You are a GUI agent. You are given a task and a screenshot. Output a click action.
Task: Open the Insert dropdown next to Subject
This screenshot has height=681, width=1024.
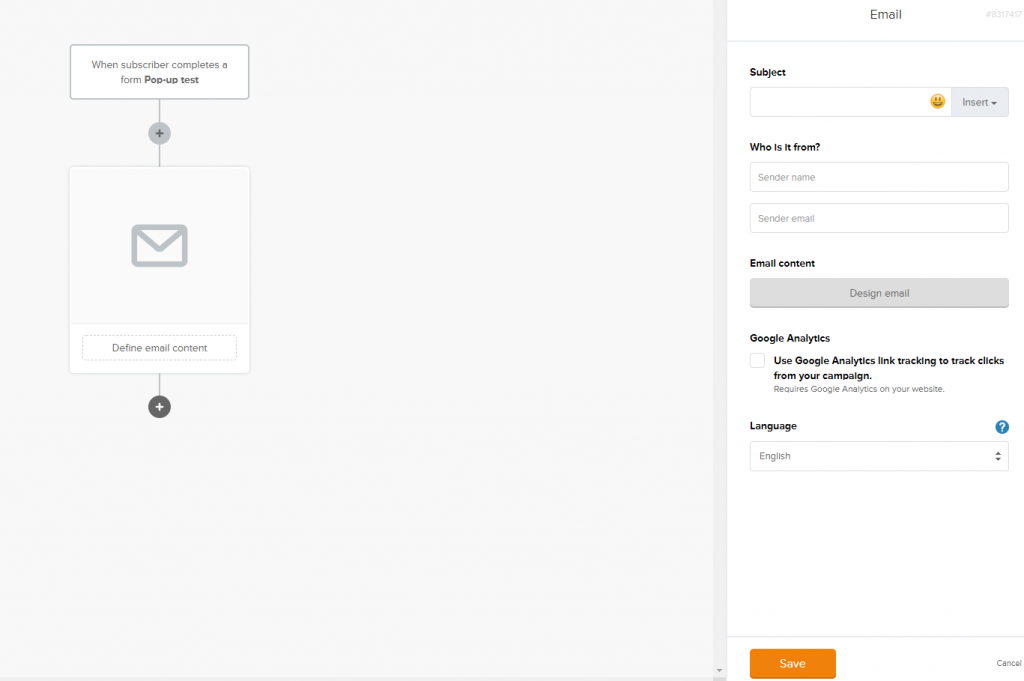pyautogui.click(x=979, y=103)
